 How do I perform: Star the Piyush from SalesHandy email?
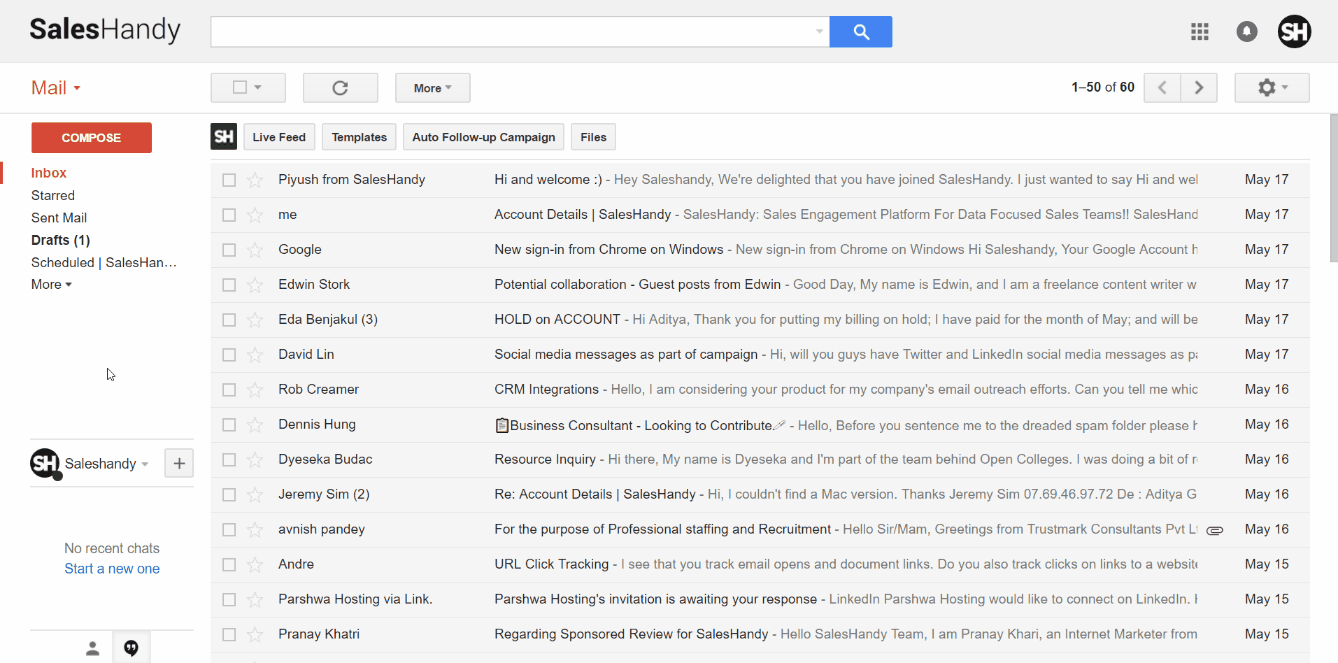[x=255, y=180]
